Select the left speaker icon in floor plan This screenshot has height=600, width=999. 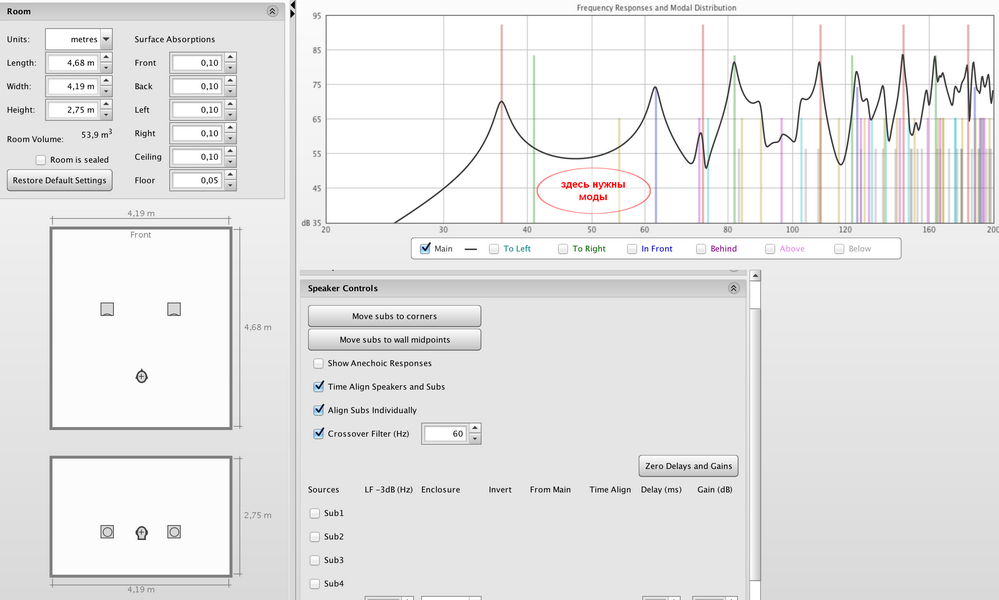tap(107, 309)
